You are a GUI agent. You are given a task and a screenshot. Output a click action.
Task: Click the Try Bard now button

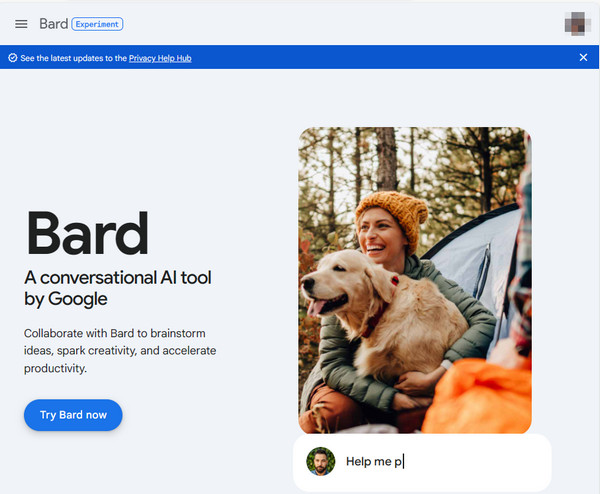pyautogui.click(x=73, y=415)
